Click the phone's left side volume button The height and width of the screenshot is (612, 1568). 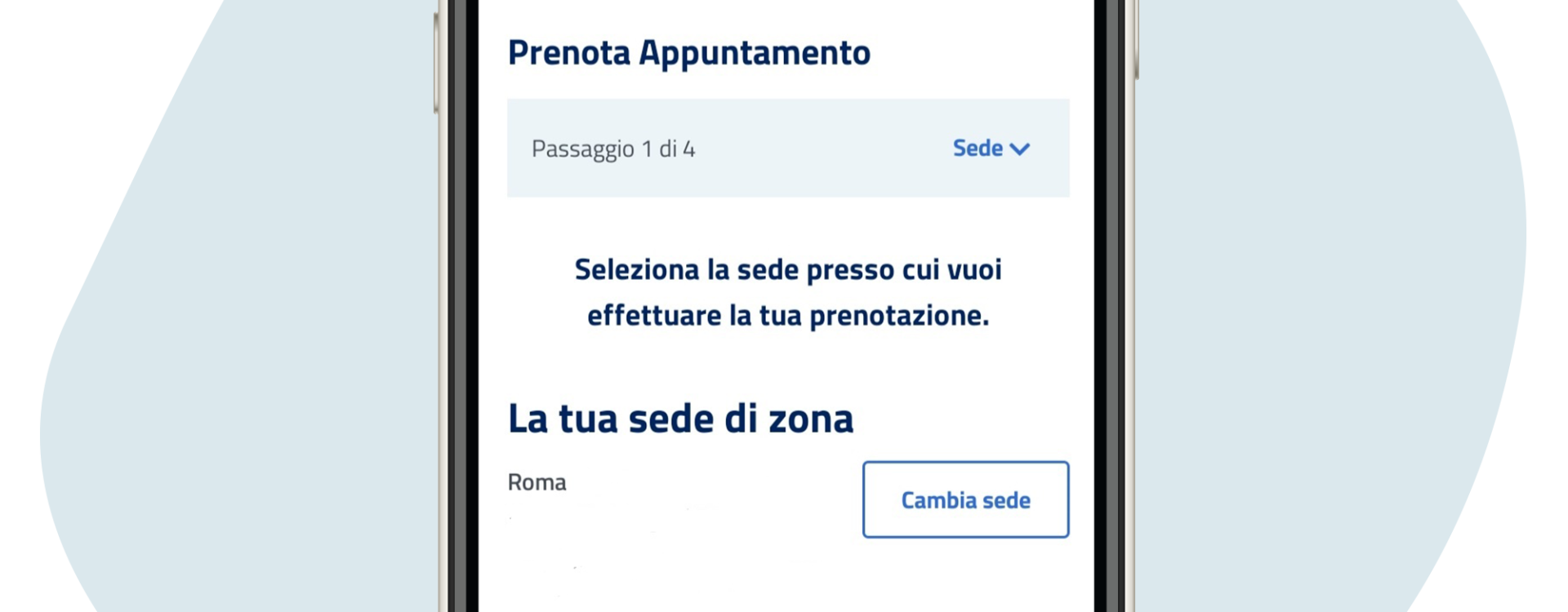pyautogui.click(x=437, y=64)
